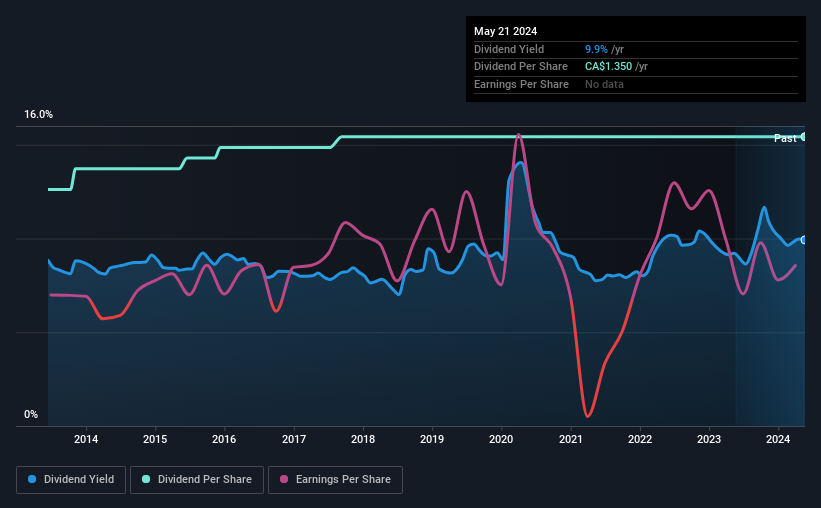
Task: Click the 2014 x-axis label
Action: point(86,439)
